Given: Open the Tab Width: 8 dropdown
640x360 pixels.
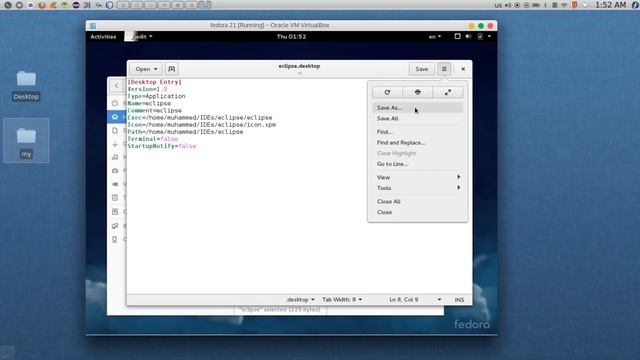Looking at the screenshot, I should [342, 300].
